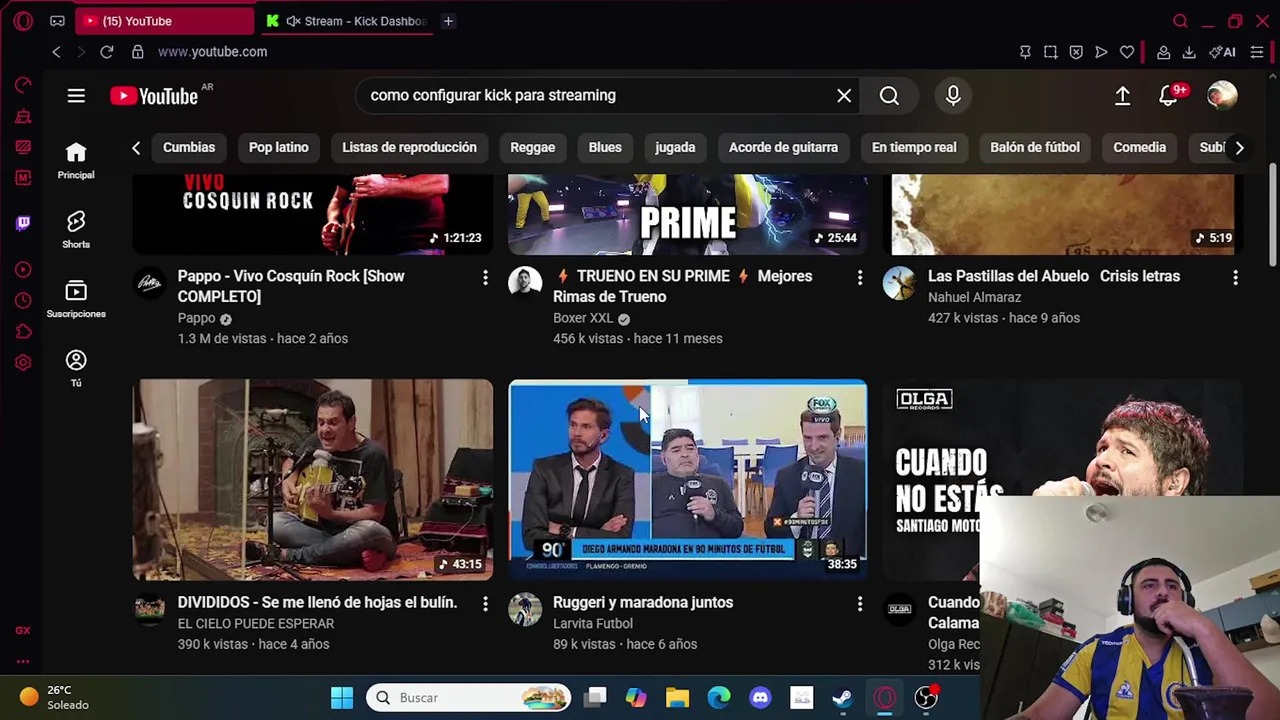Open options menu for TRUENO video
The width and height of the screenshot is (1280, 720).
coord(860,278)
